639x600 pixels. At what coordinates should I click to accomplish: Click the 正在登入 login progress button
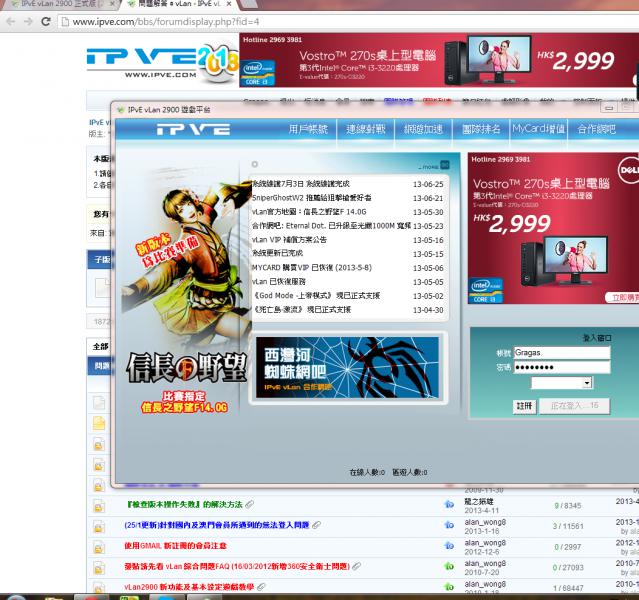point(575,406)
